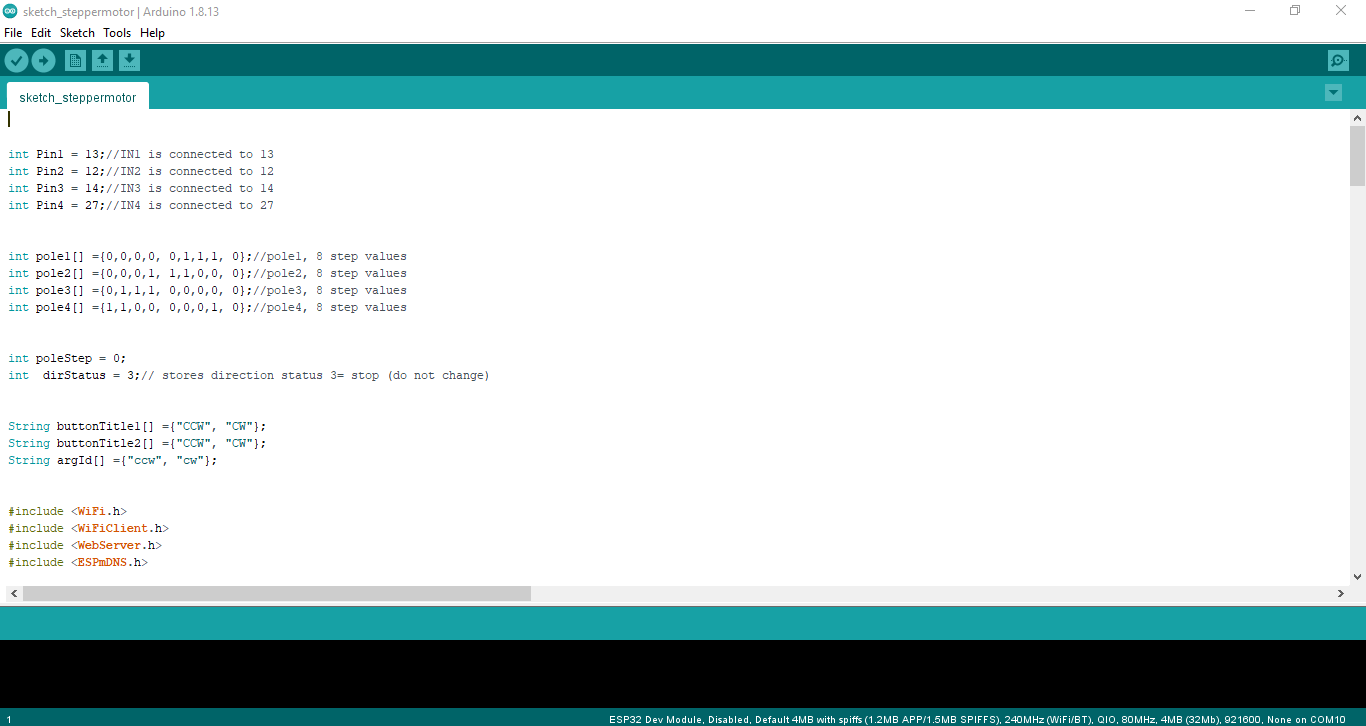Open the sketch tabs dropdown arrow

point(1333,92)
